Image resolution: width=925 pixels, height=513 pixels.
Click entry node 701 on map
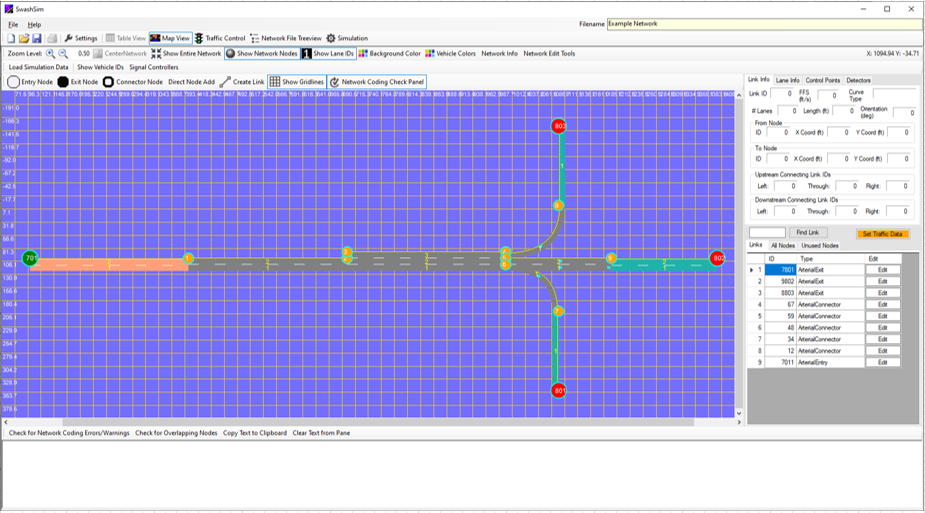30,258
